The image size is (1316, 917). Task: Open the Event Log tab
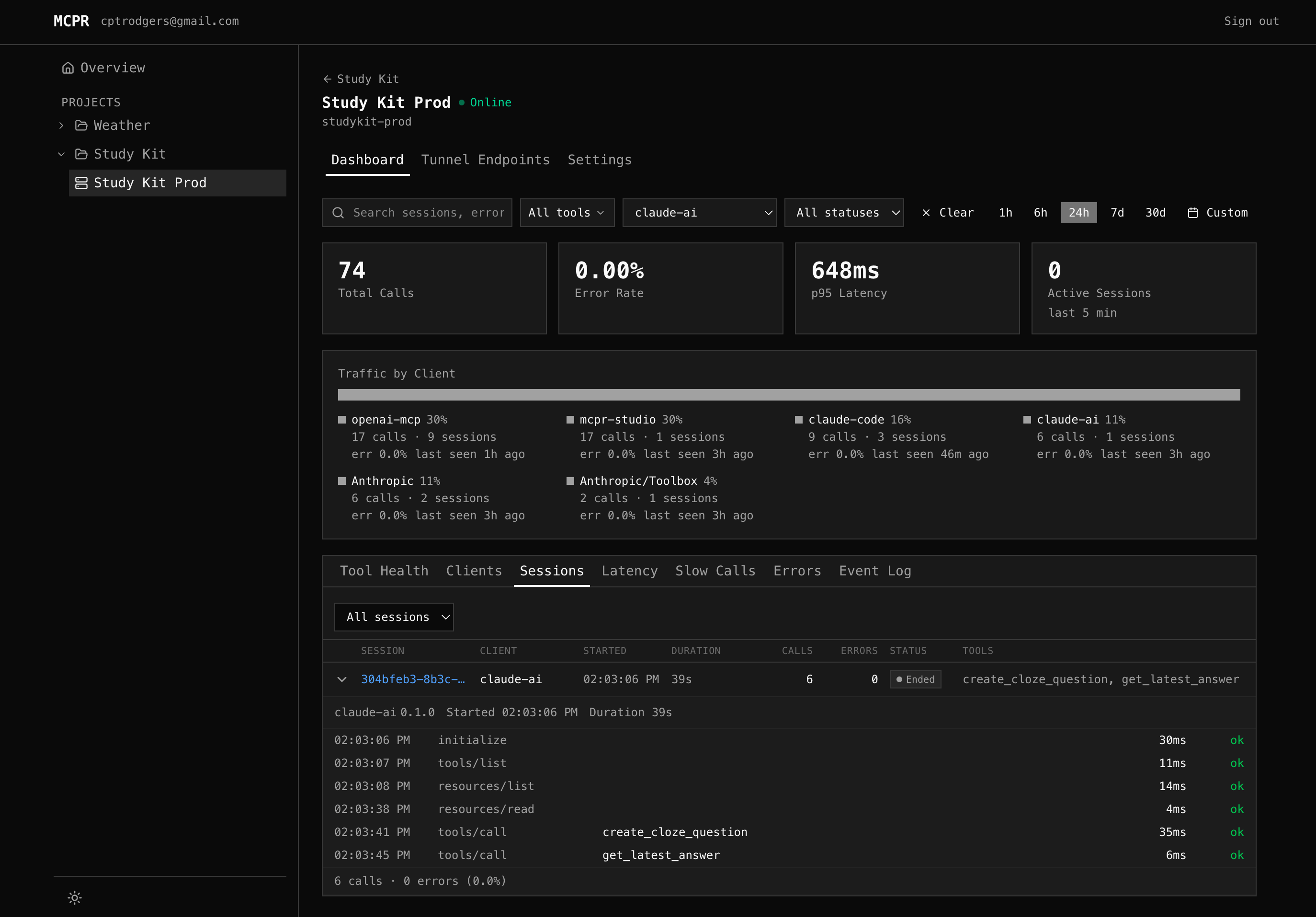874,571
